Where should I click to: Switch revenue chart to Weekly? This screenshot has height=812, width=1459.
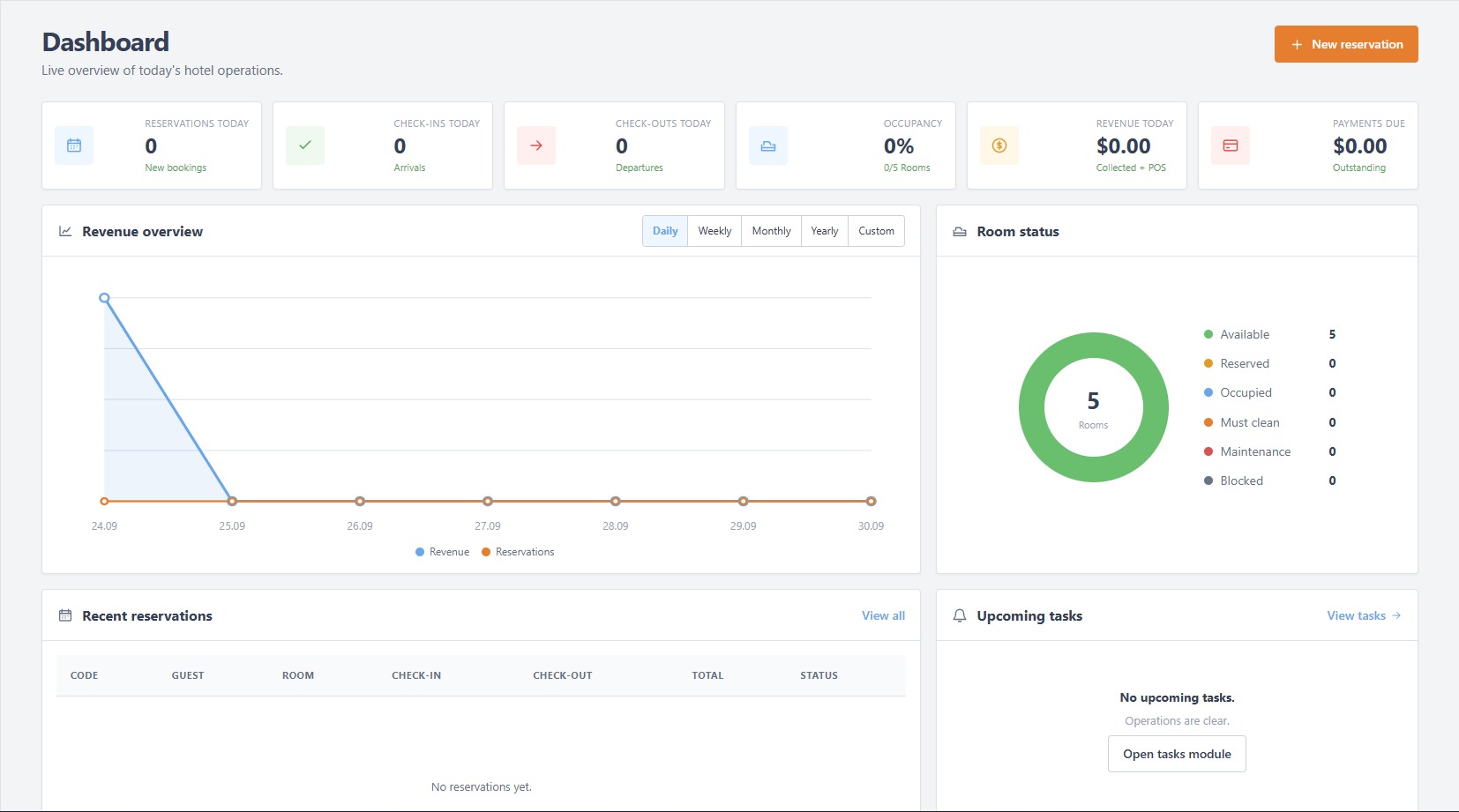click(715, 231)
